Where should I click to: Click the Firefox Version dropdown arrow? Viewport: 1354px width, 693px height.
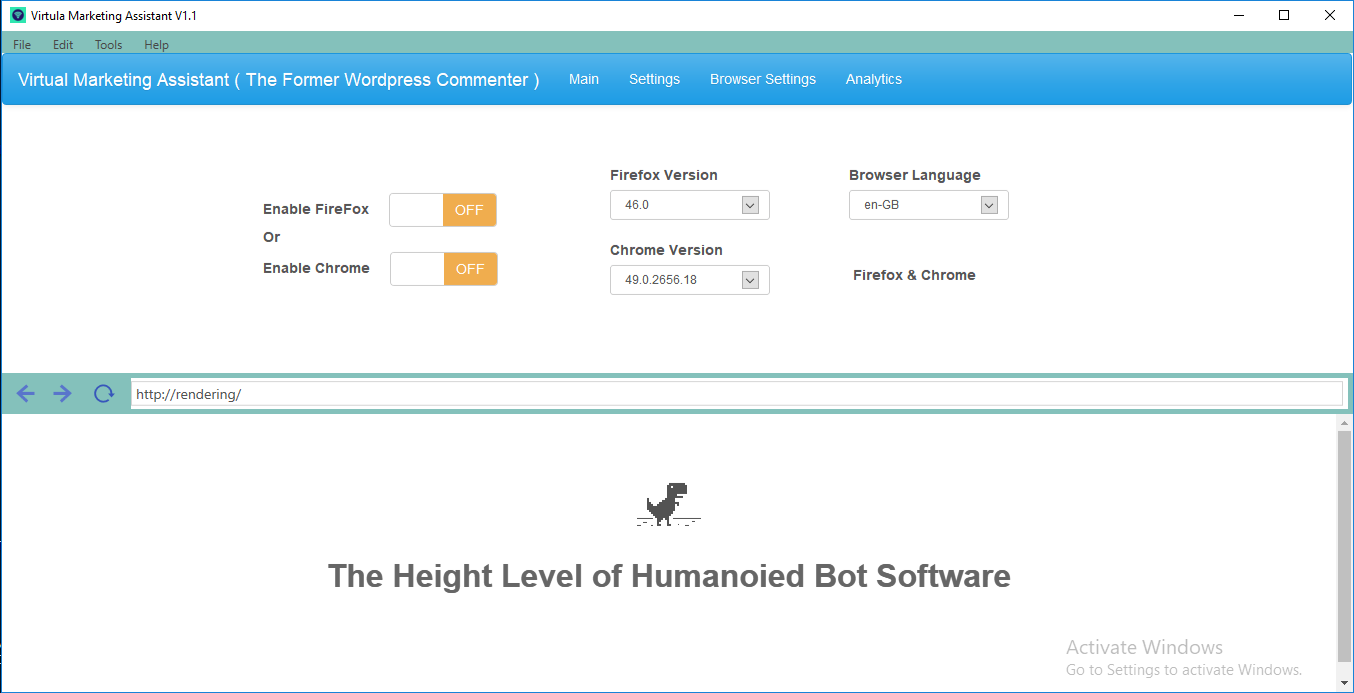point(750,205)
